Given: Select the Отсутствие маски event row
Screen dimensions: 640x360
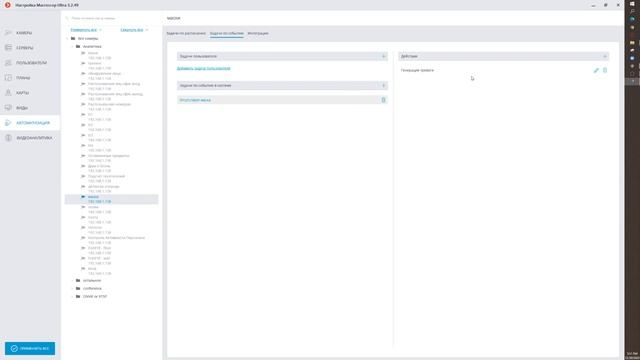Looking at the screenshot, I should [x=282, y=100].
